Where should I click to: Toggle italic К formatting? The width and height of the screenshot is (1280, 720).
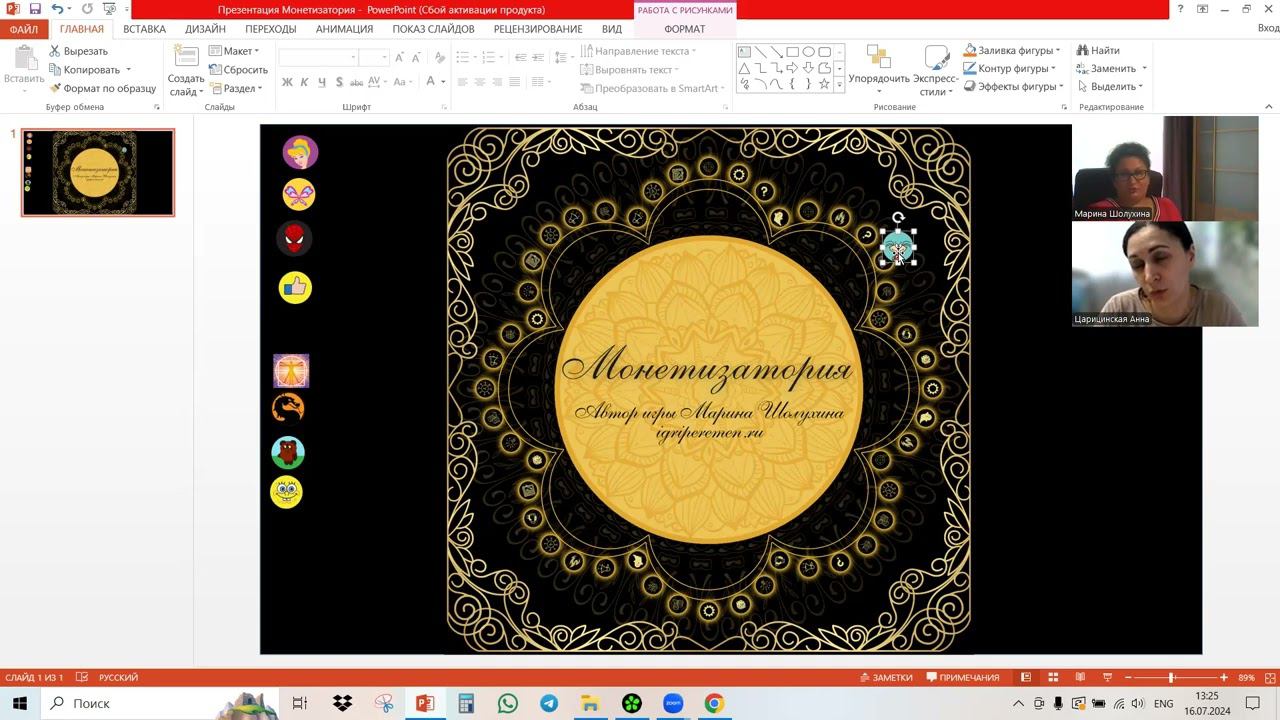pos(305,82)
